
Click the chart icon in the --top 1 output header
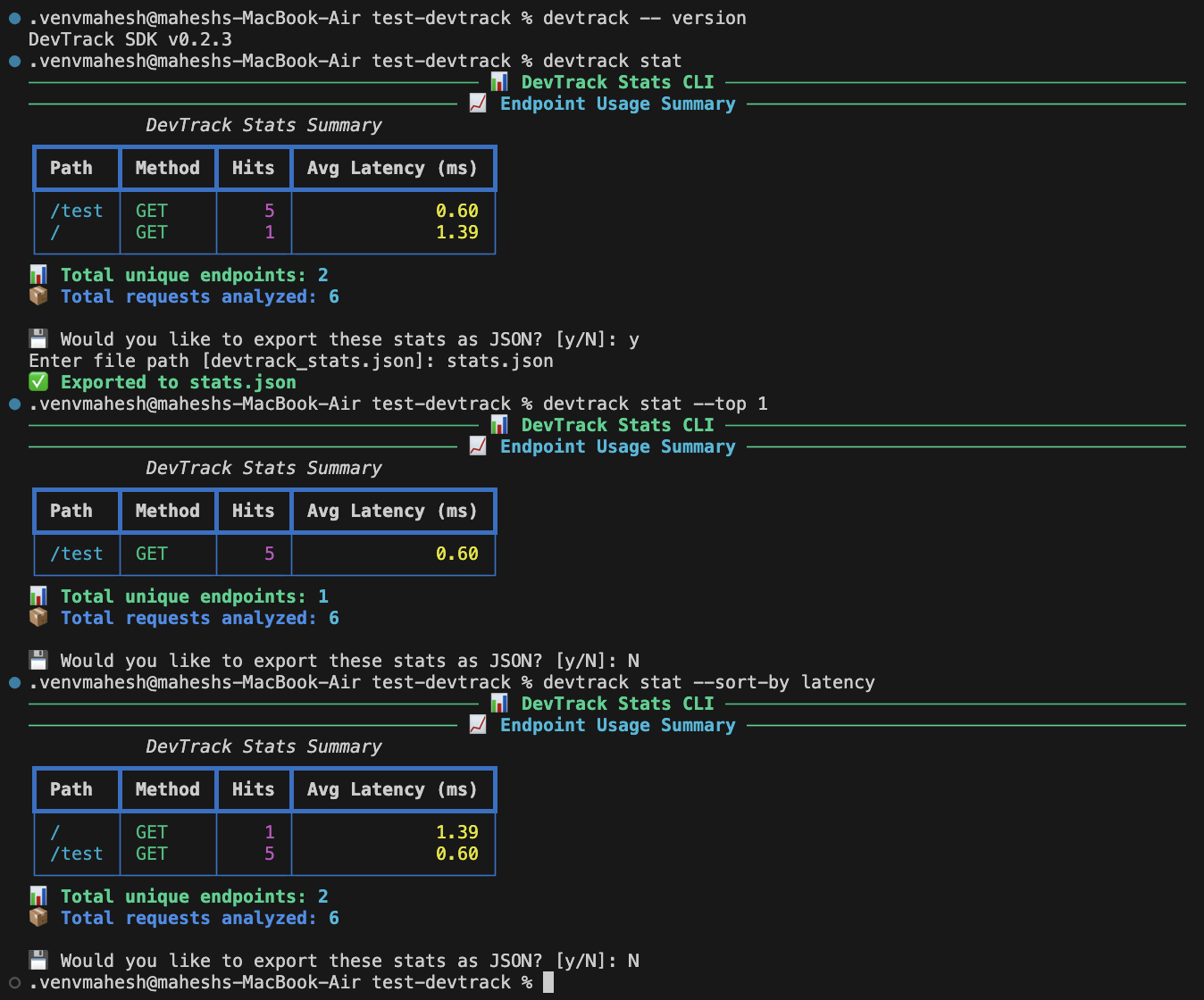tap(498, 424)
